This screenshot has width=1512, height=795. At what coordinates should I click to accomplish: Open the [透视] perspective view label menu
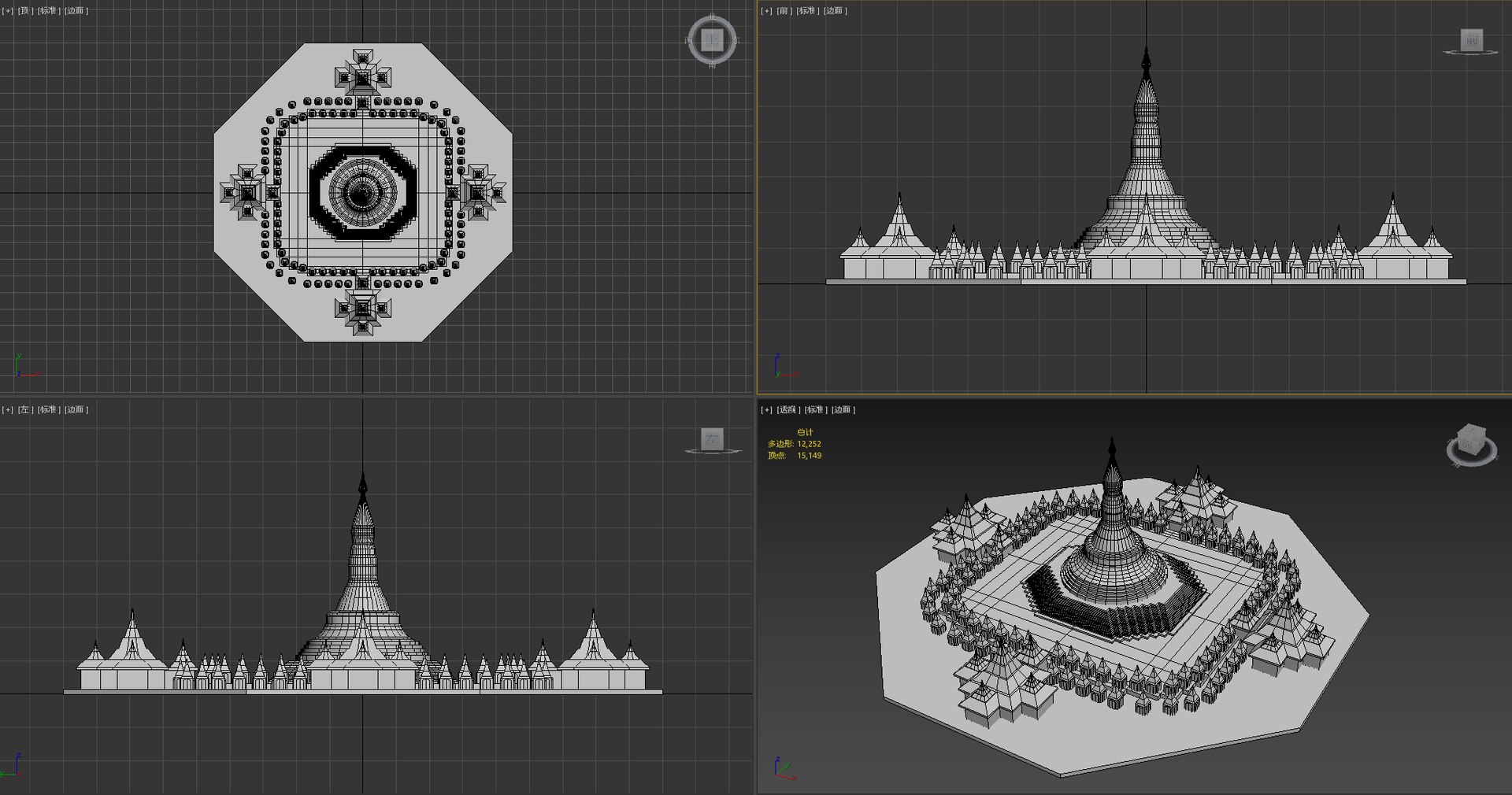(x=789, y=410)
